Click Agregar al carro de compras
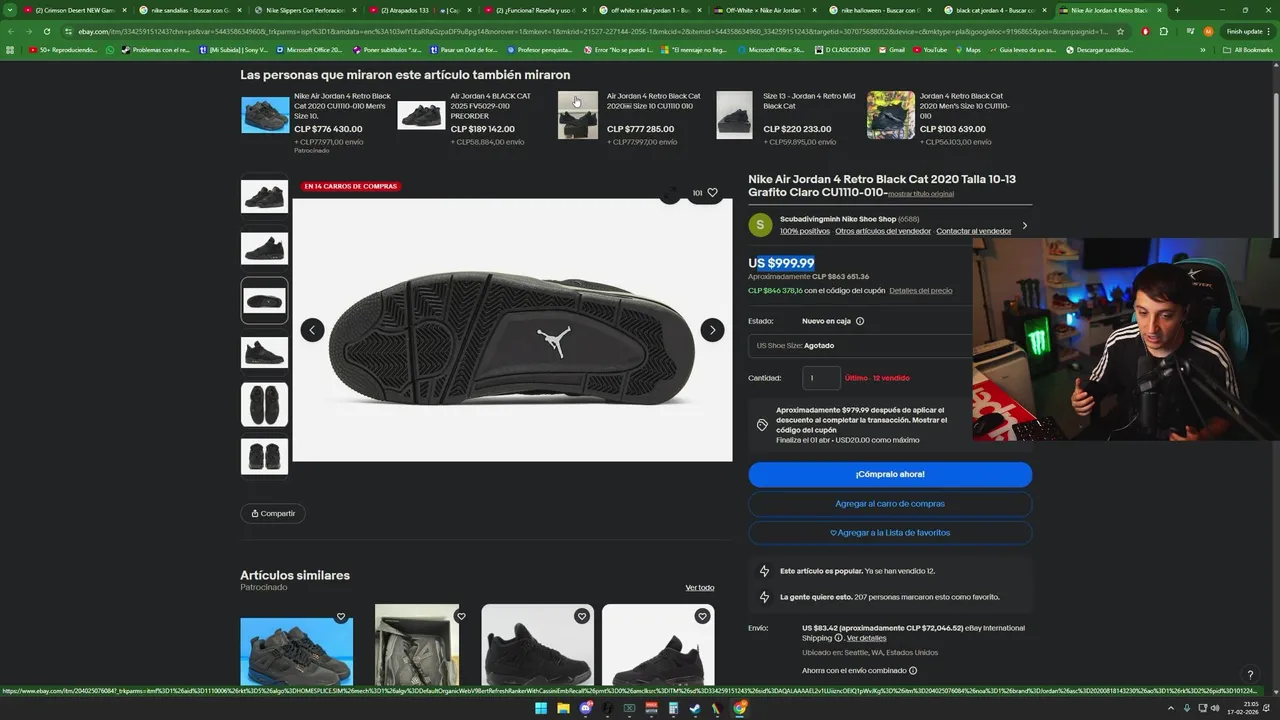Image resolution: width=1280 pixels, height=720 pixels. coord(890,503)
